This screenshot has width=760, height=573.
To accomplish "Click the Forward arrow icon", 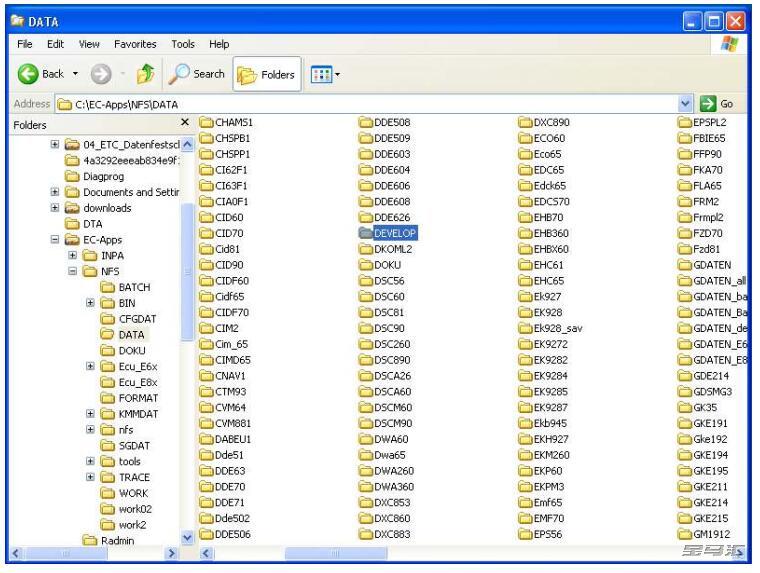I will pyautogui.click(x=101, y=74).
